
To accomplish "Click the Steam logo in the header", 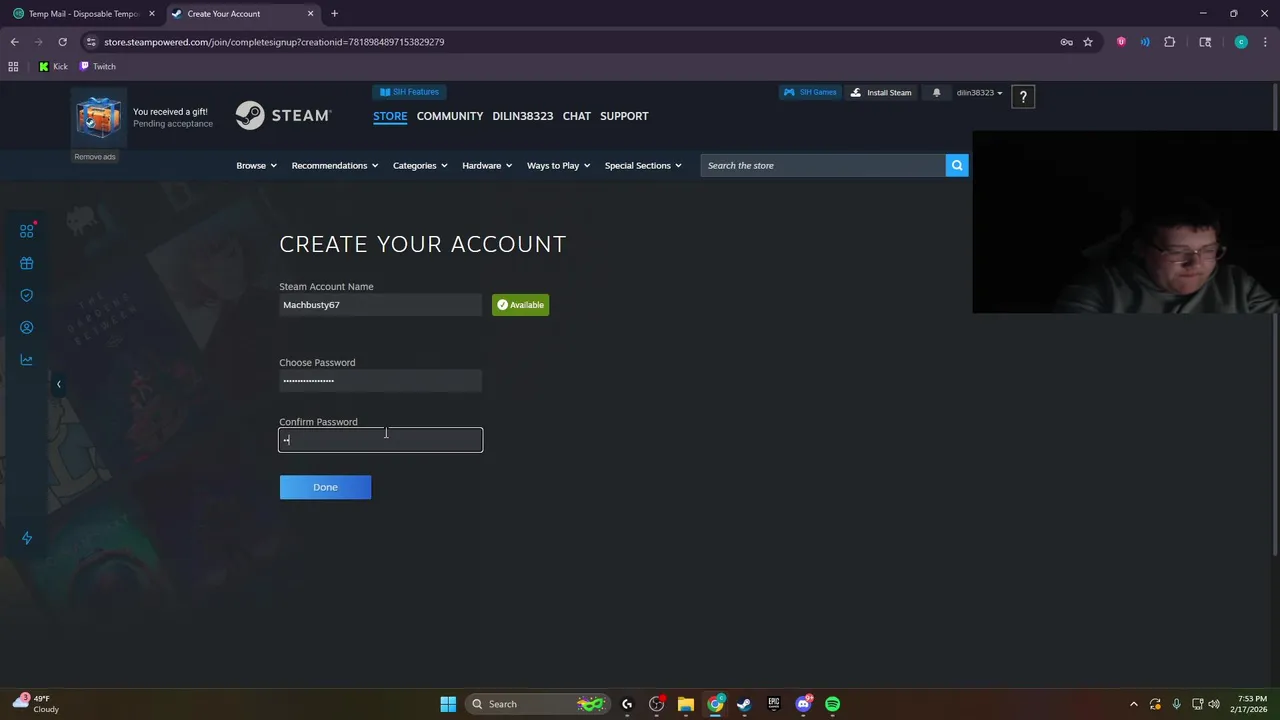I will pos(283,115).
